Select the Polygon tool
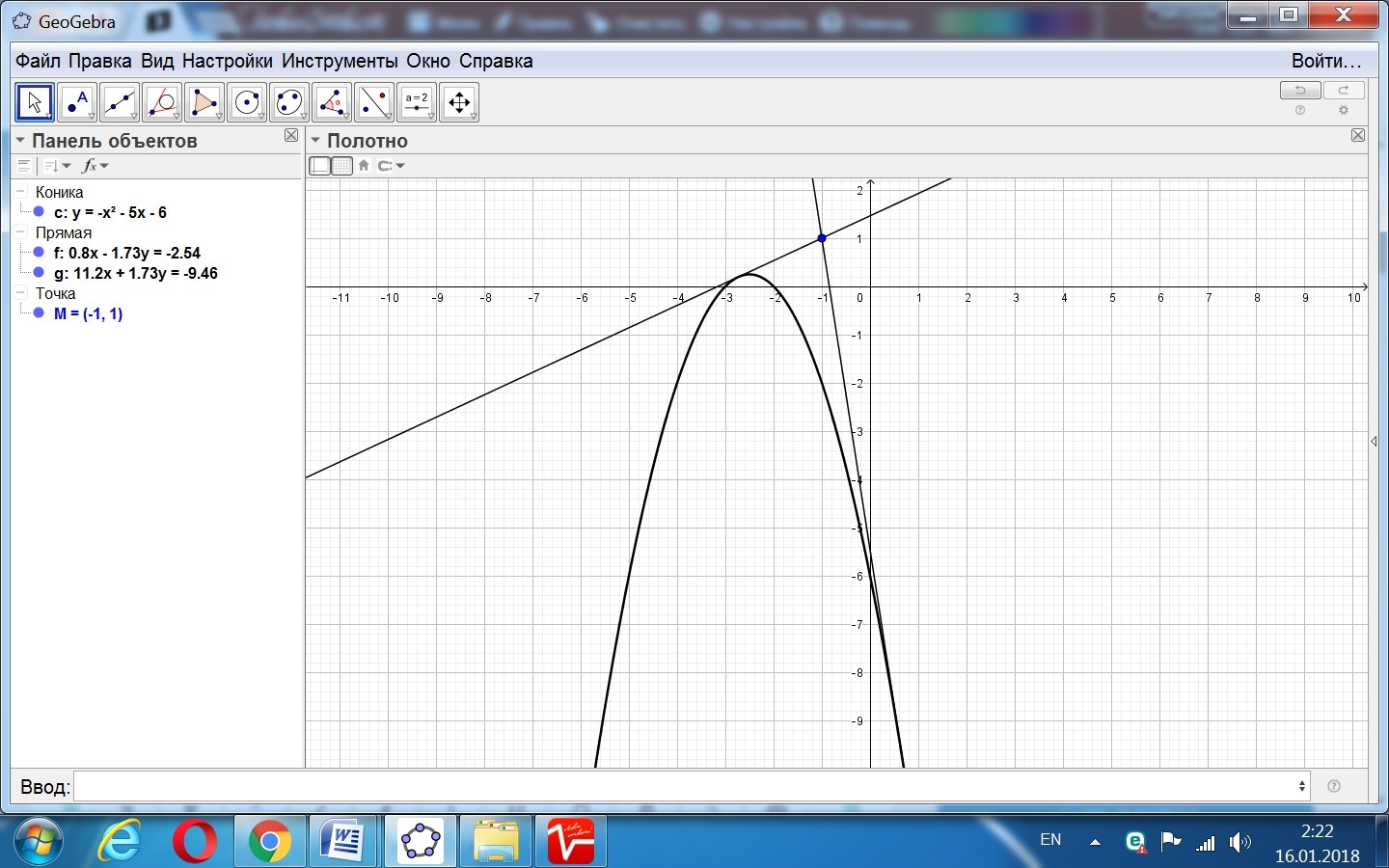Viewport: 1389px width, 868px height. [x=204, y=102]
